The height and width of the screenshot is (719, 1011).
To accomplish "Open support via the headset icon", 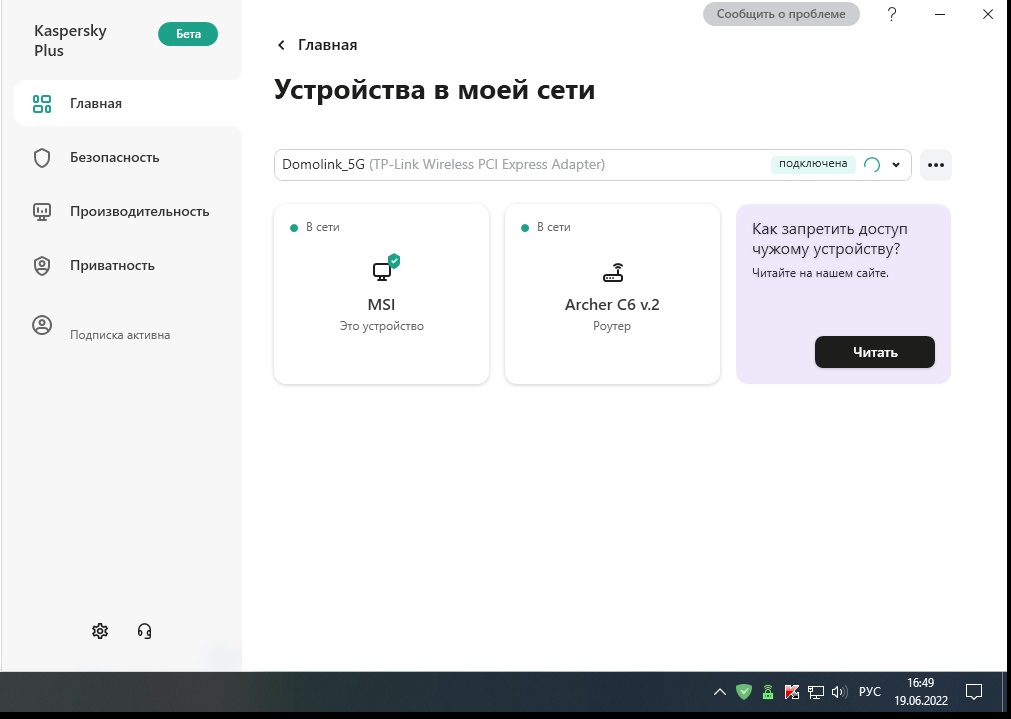I will (144, 631).
